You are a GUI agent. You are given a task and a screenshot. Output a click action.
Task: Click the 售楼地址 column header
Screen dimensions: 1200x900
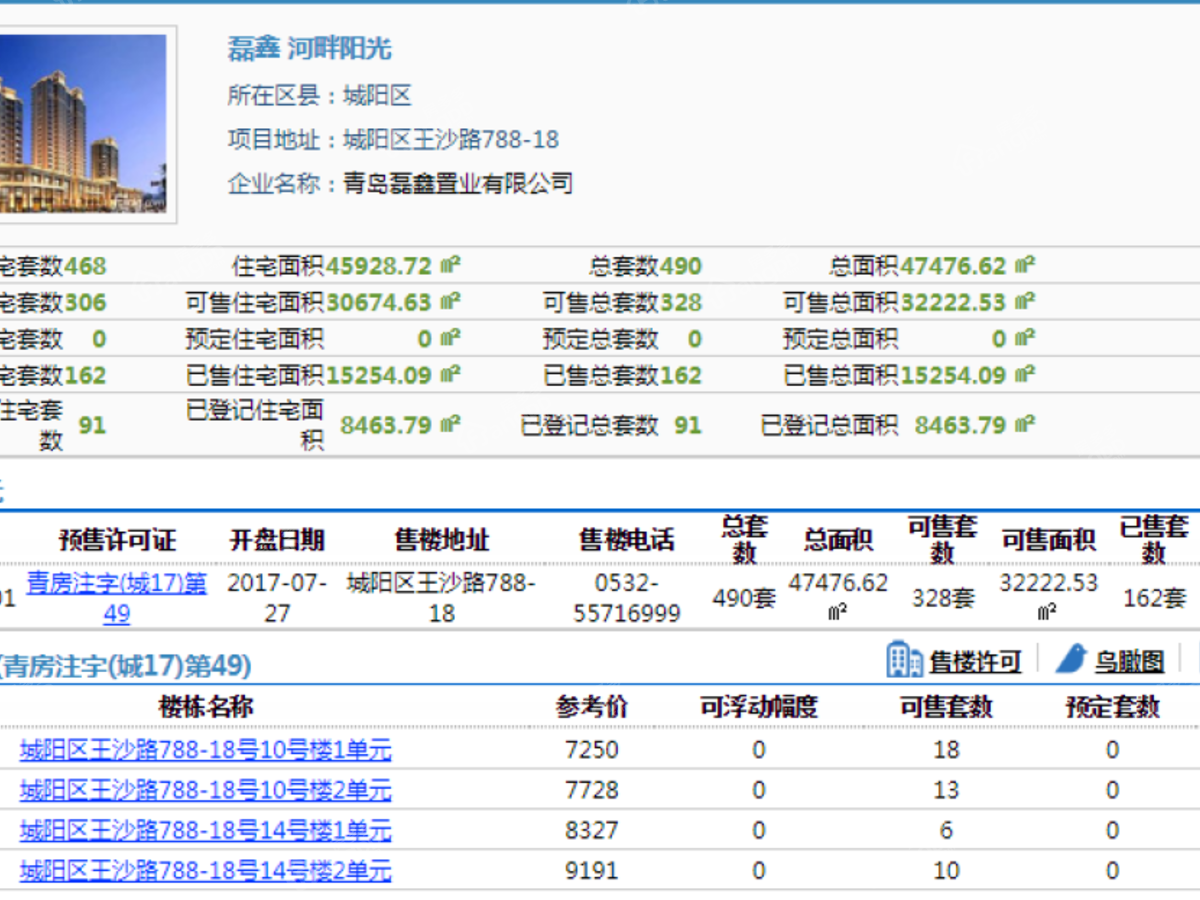(x=442, y=541)
